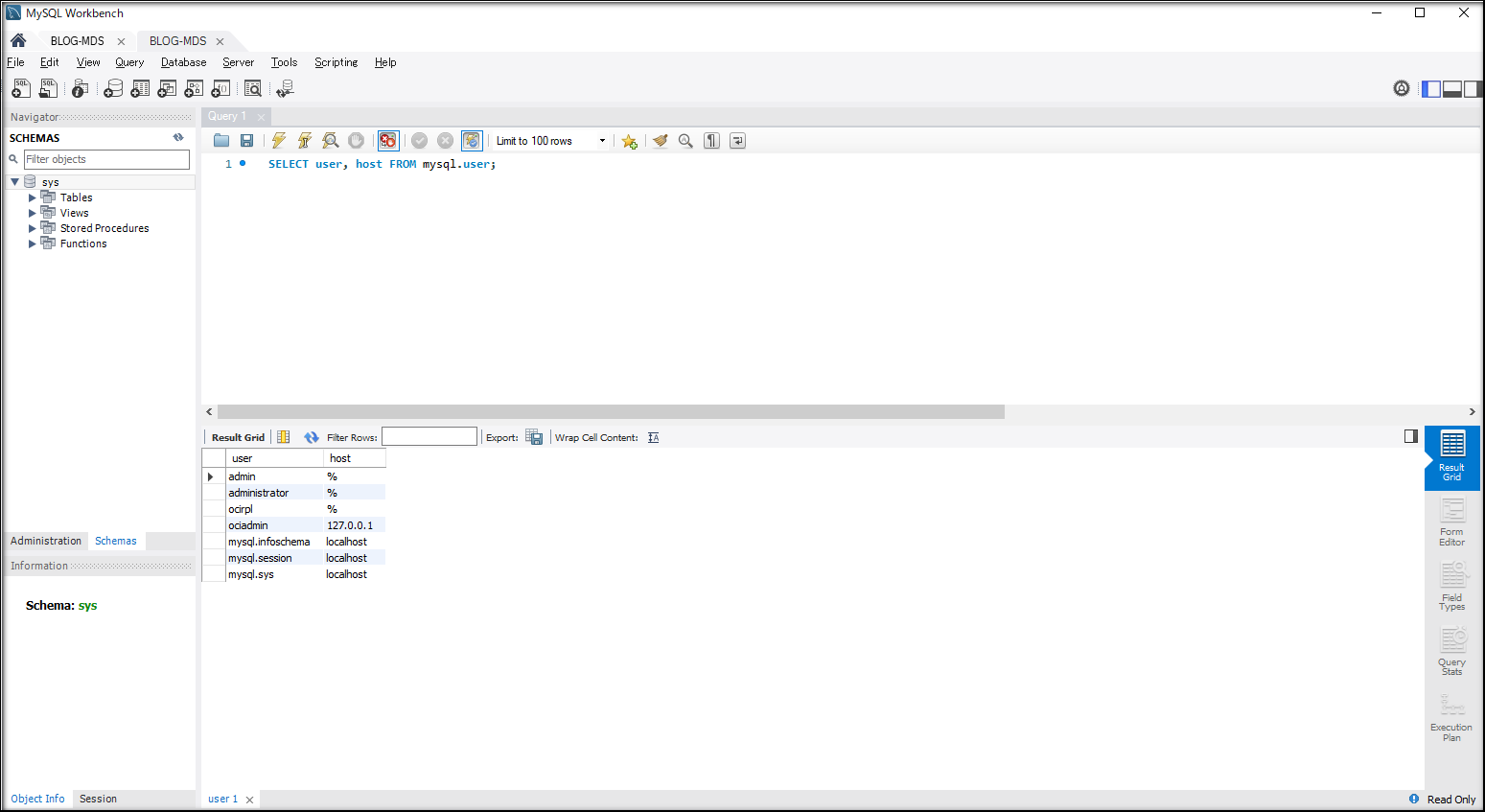Beautify the query with broom icon
The image size is (1485, 812).
coord(660,141)
